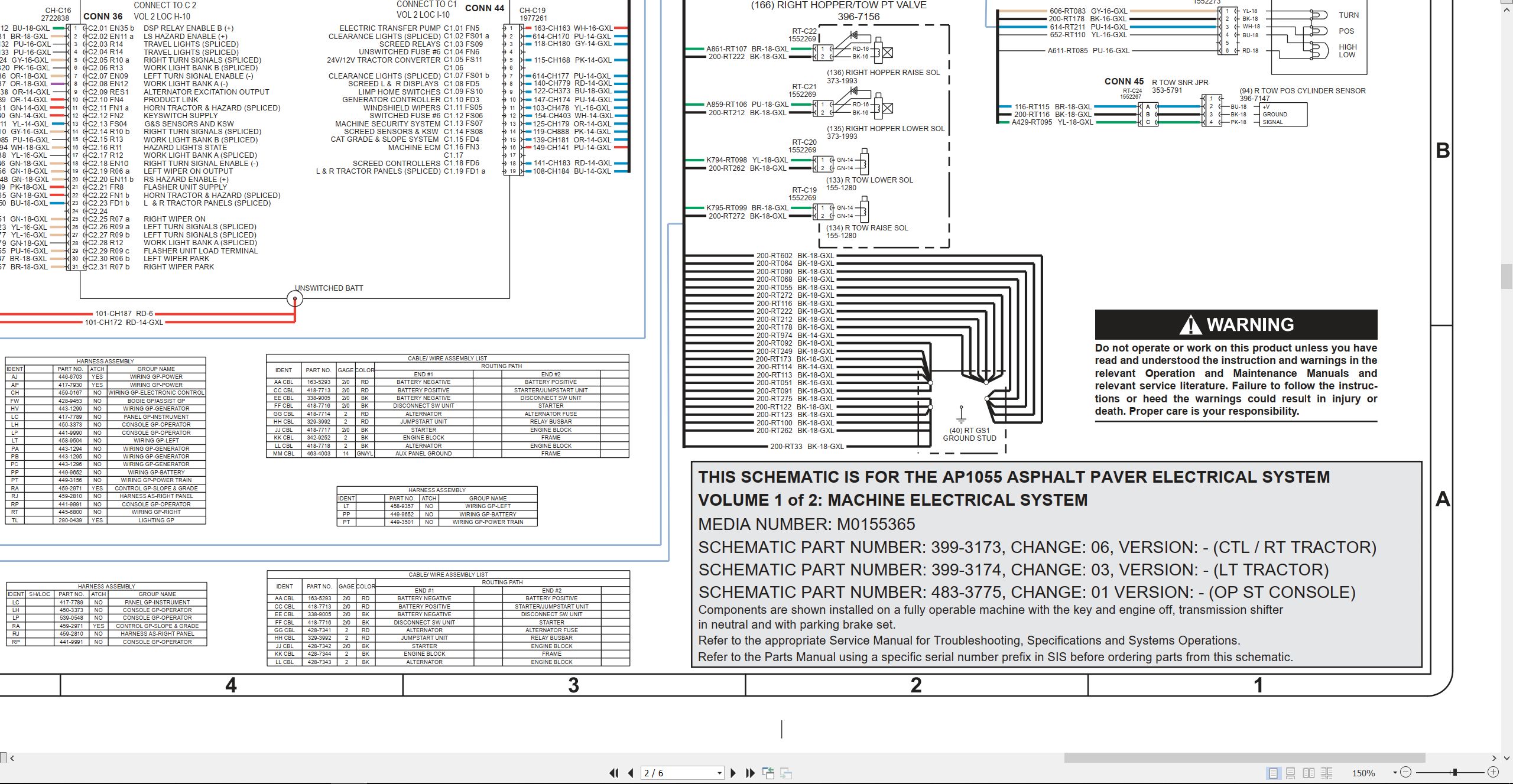Click the zoom in plus icon
The height and width of the screenshot is (784, 1513).
tap(1493, 772)
